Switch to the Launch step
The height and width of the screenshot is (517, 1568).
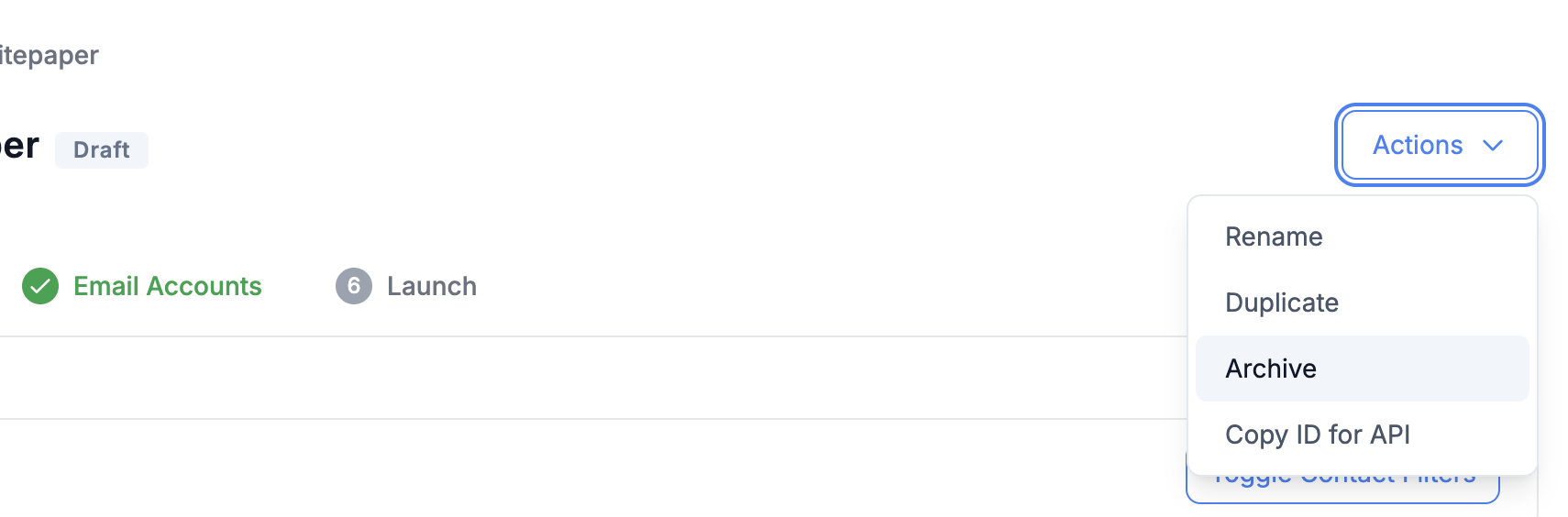[x=406, y=286]
